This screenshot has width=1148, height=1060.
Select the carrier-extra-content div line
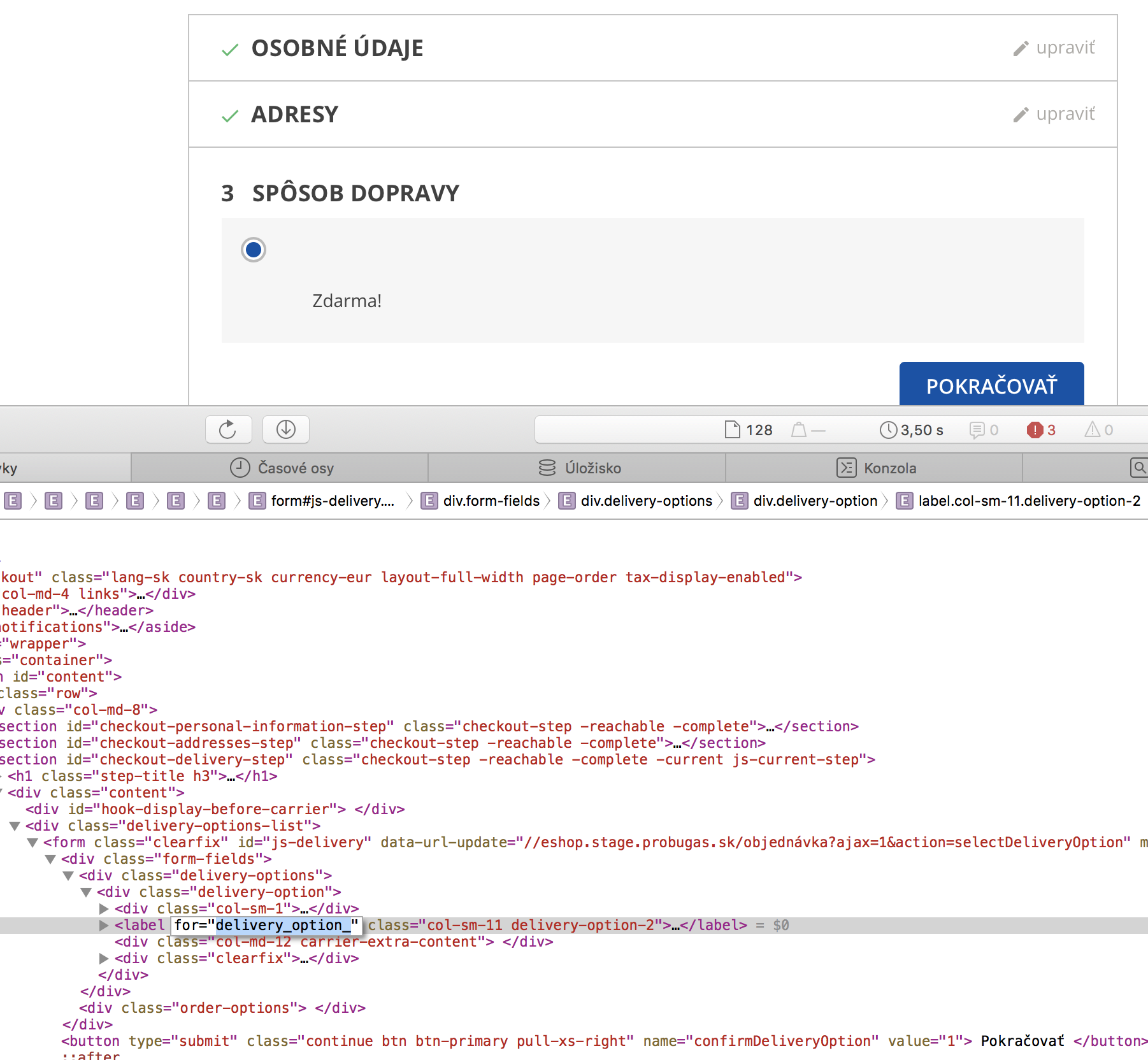[x=334, y=942]
